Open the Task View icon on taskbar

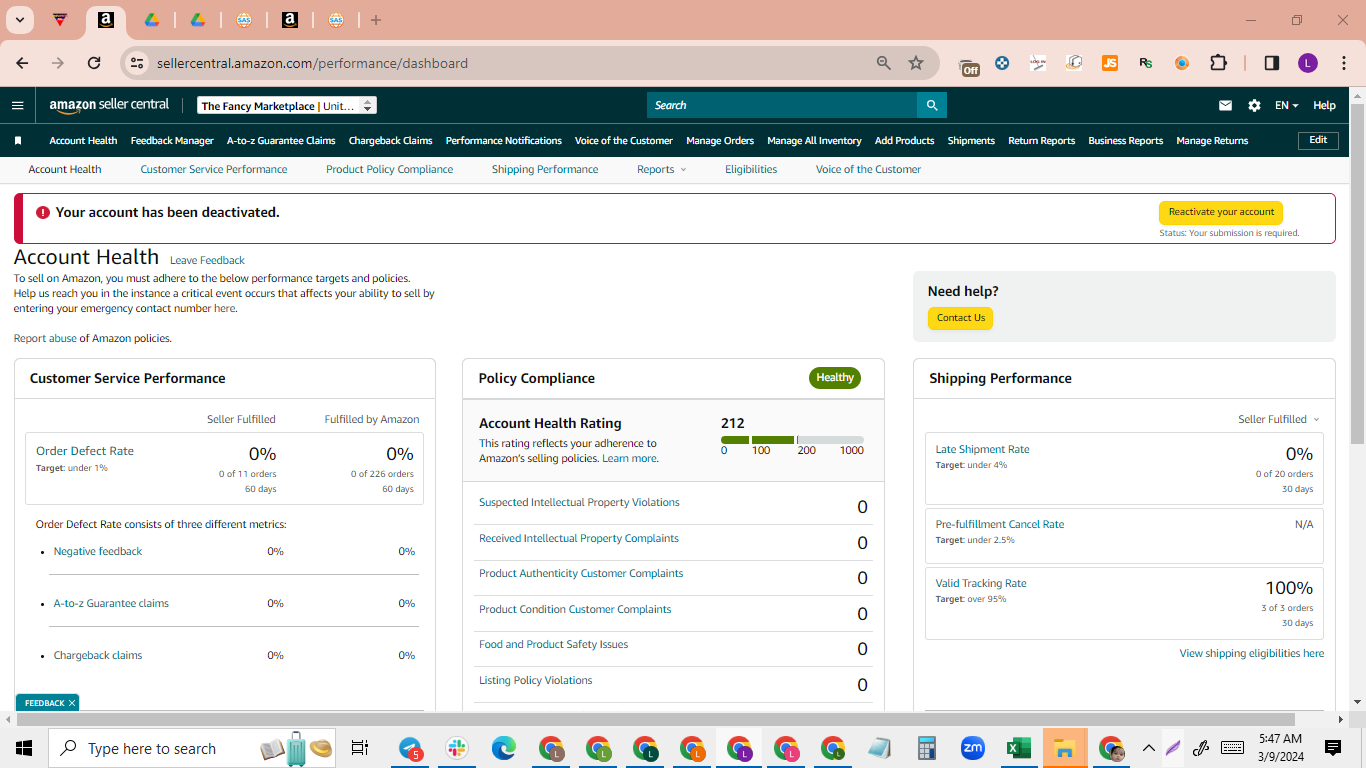360,748
